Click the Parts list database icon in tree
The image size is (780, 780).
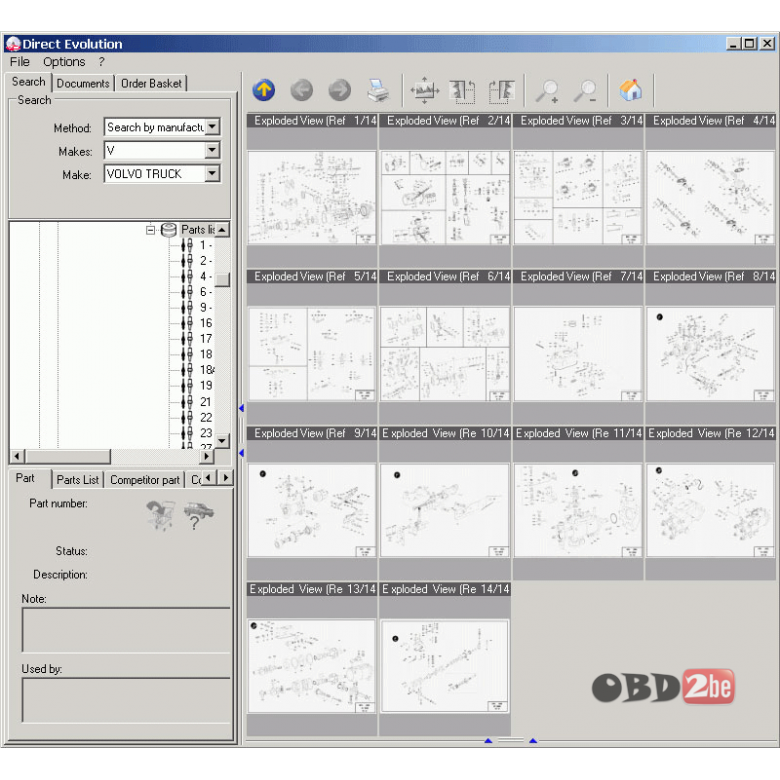(169, 230)
